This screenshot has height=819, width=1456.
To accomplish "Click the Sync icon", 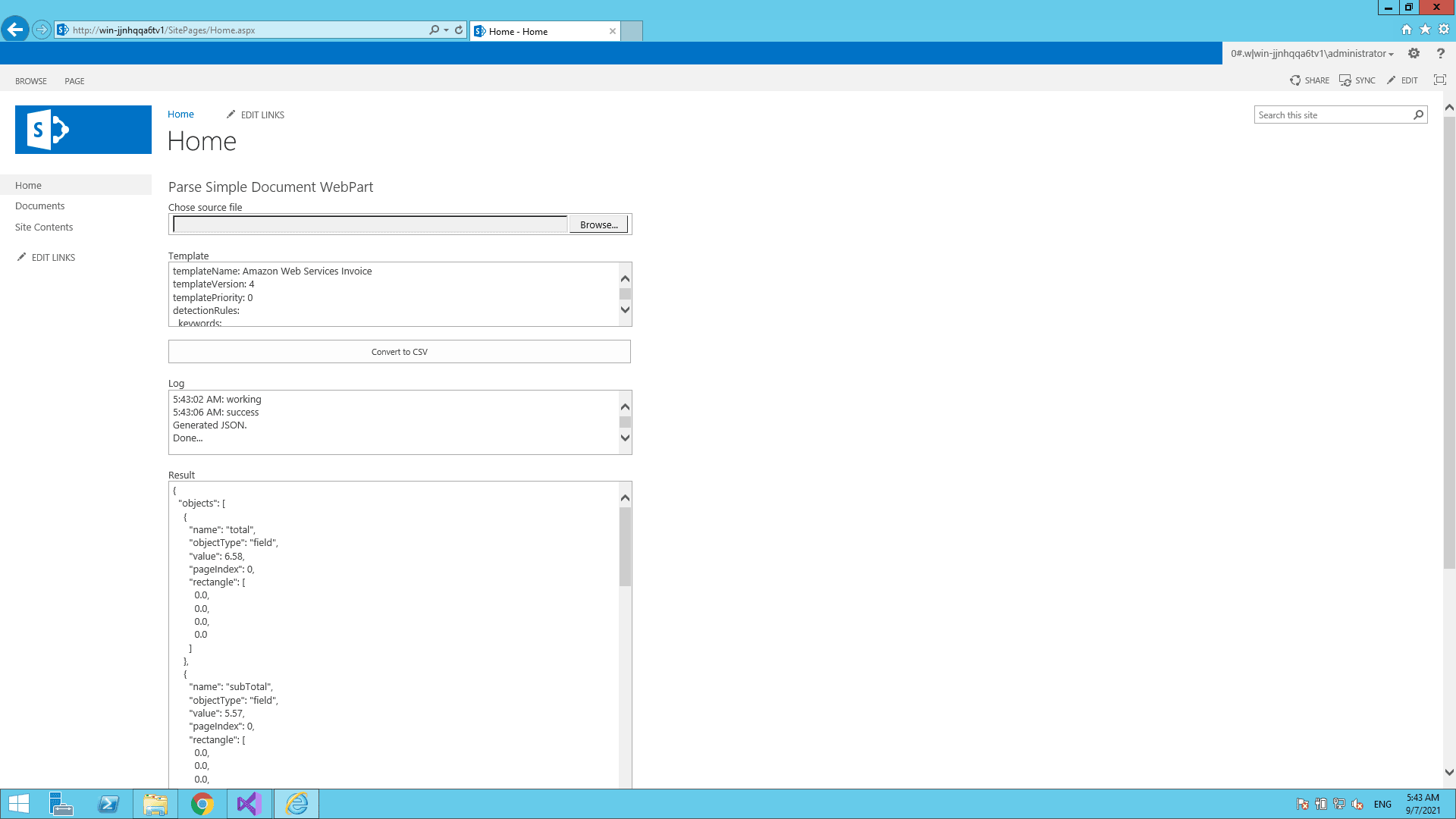I will point(1345,80).
